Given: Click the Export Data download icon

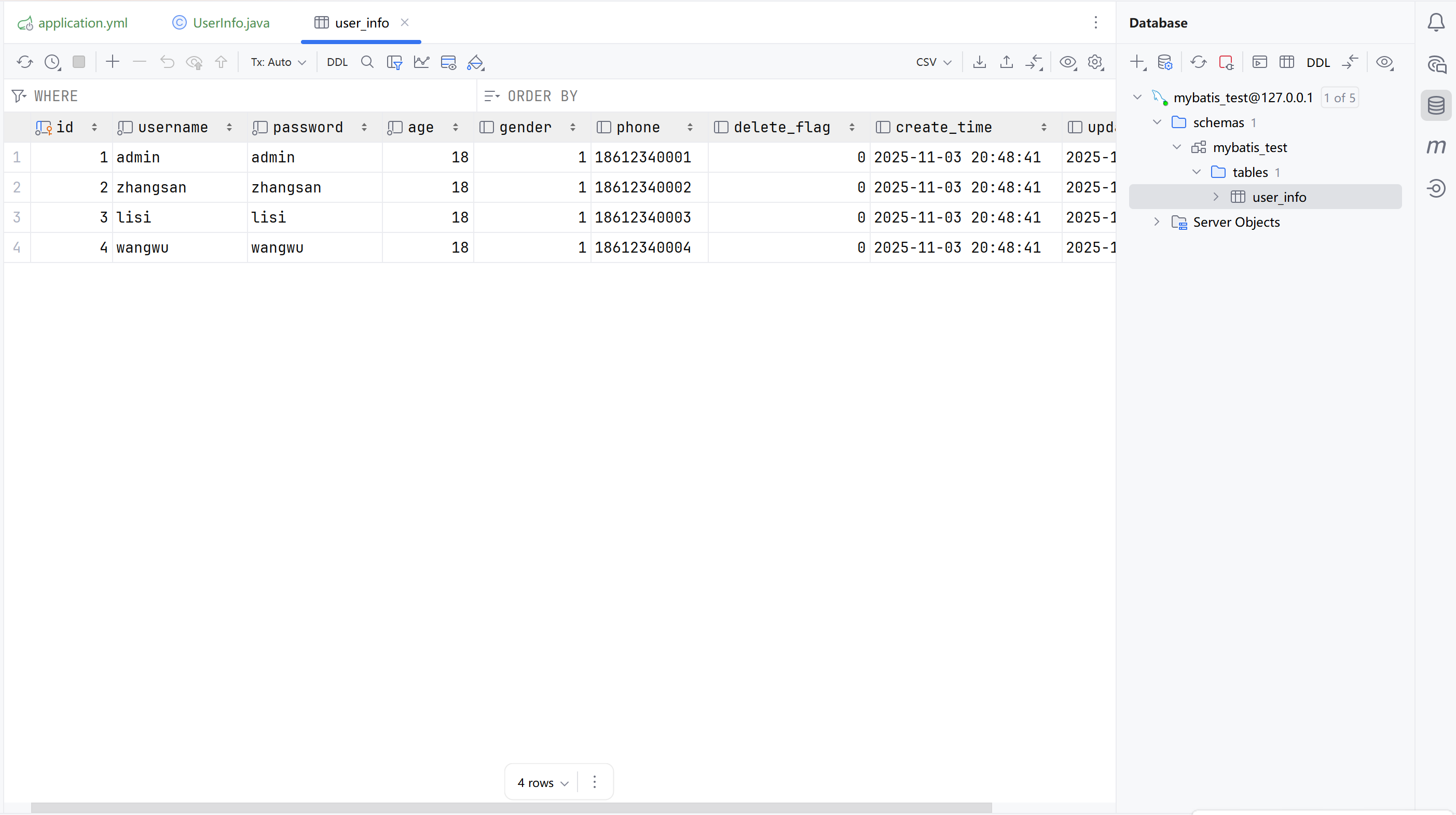Looking at the screenshot, I should click(980, 62).
